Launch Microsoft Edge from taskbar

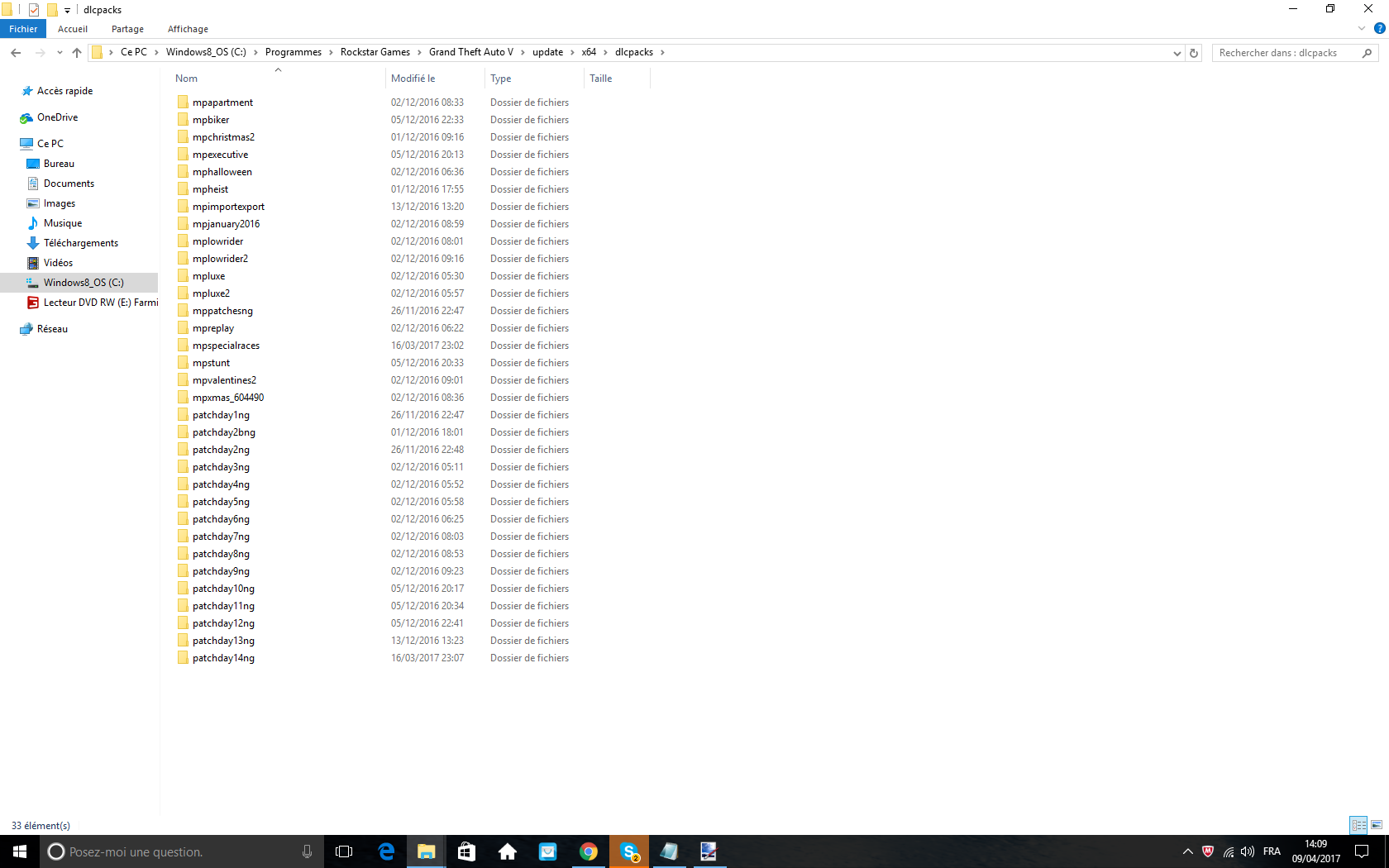click(386, 851)
